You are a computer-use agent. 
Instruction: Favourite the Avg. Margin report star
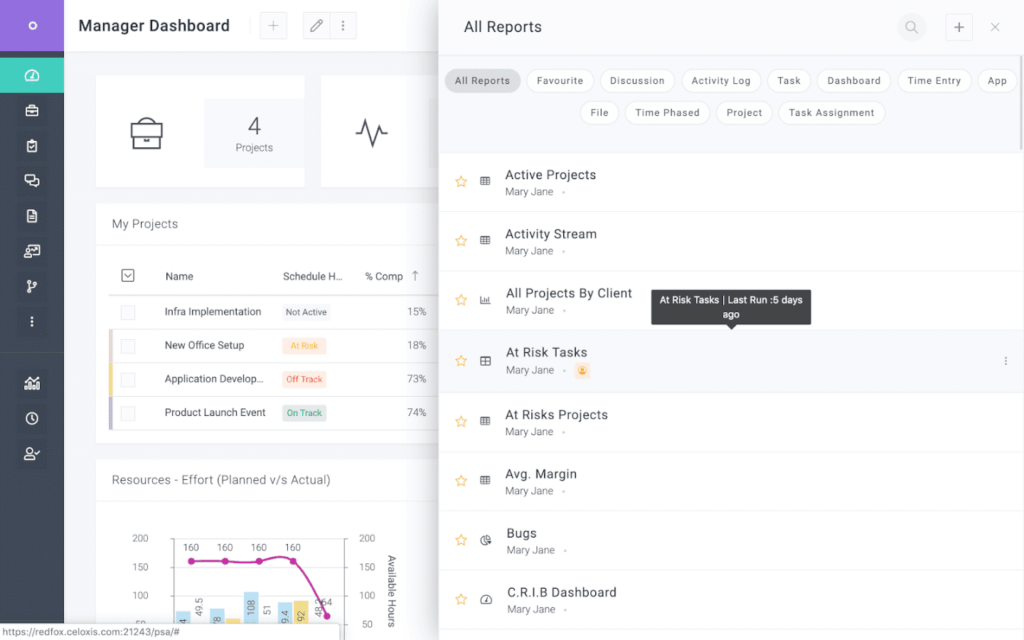click(x=461, y=481)
